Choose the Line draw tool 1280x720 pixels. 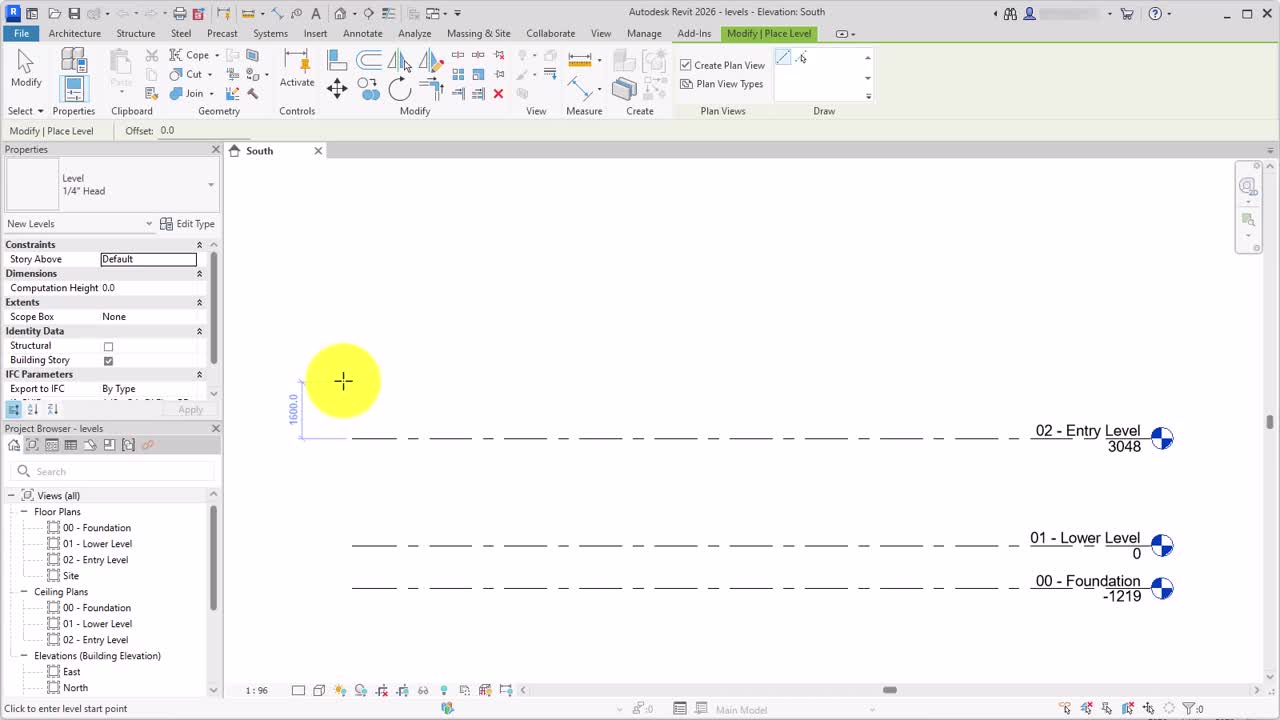(783, 58)
